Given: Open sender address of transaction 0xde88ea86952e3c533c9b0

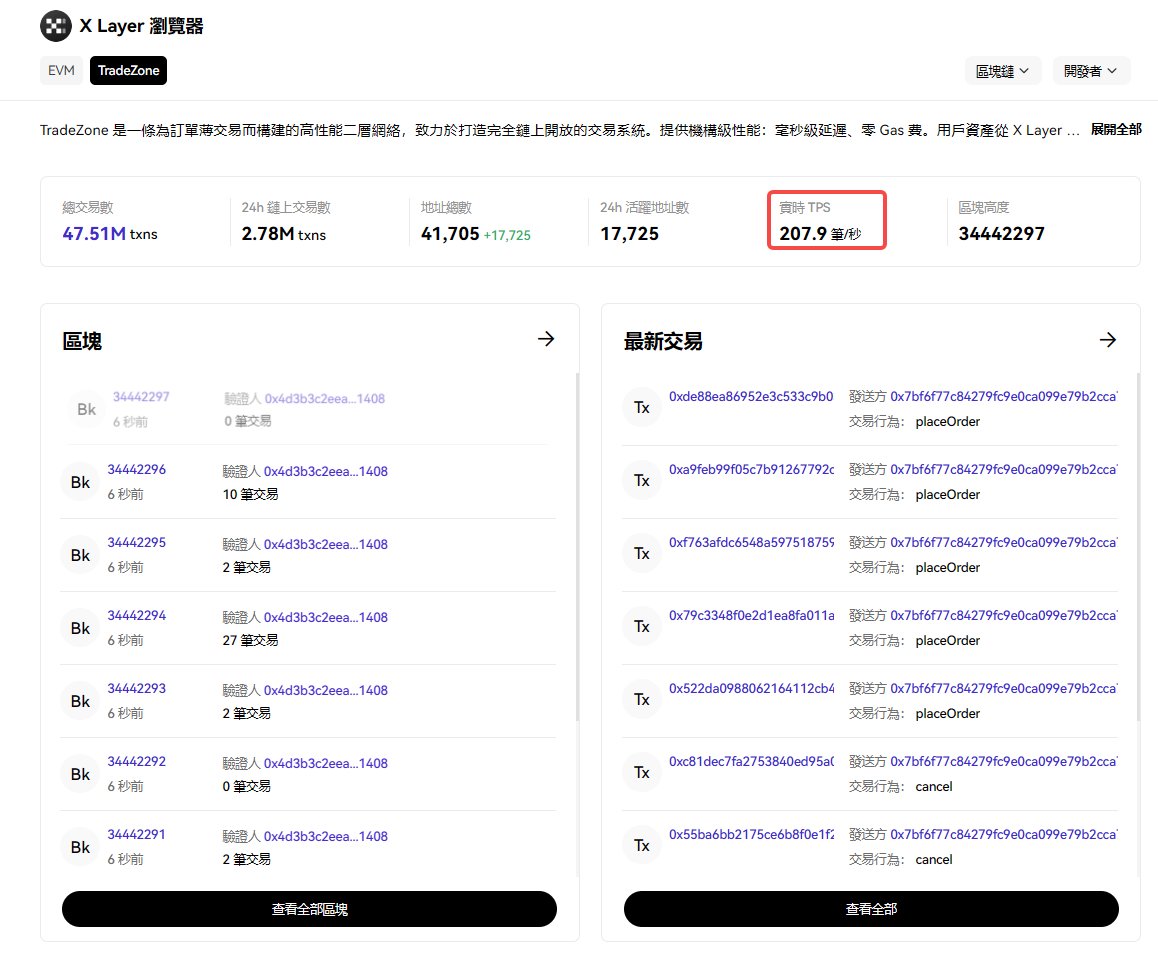Looking at the screenshot, I should pos(1004,397).
